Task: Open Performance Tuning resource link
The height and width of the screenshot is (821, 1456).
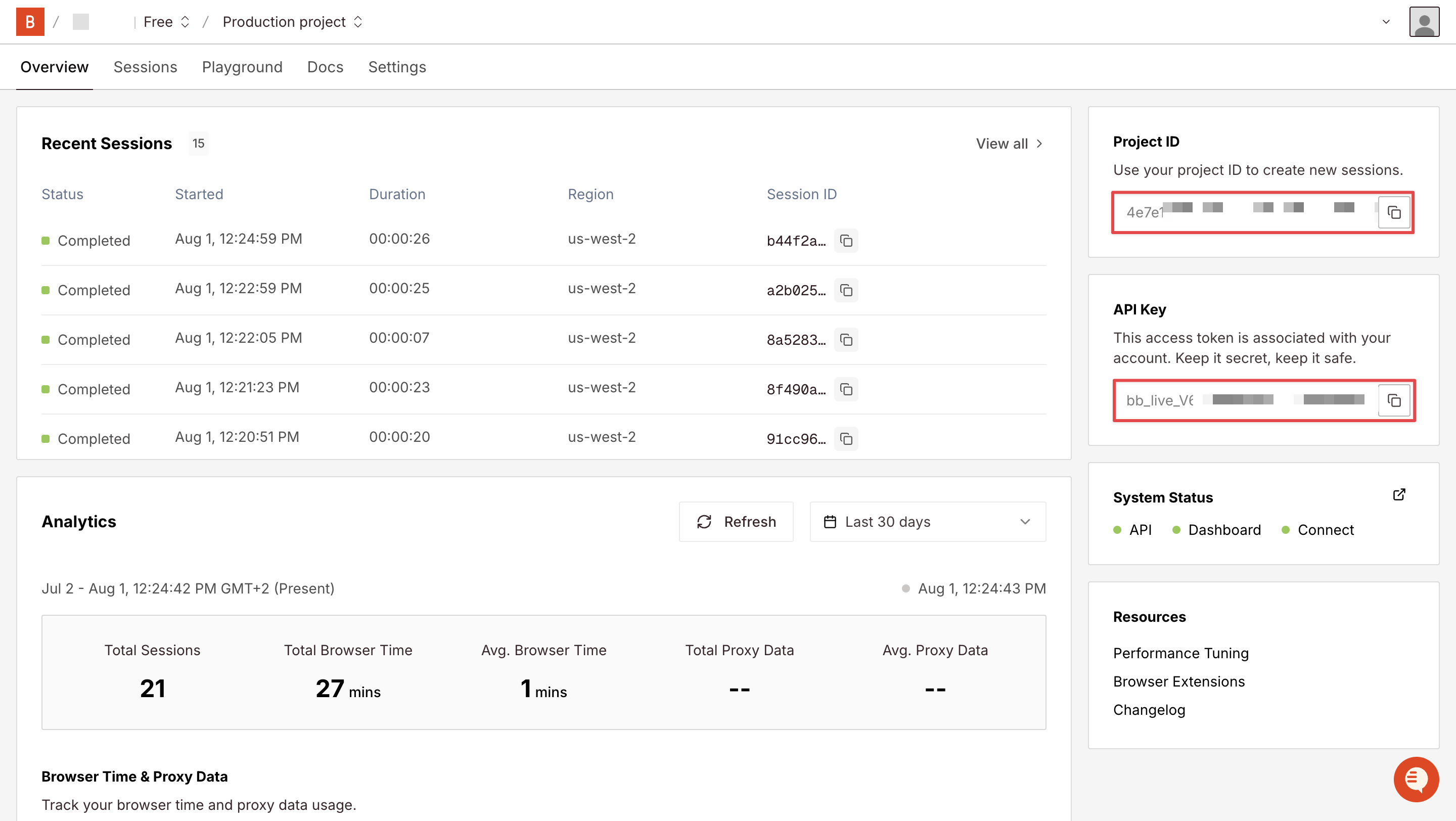Action: point(1180,653)
